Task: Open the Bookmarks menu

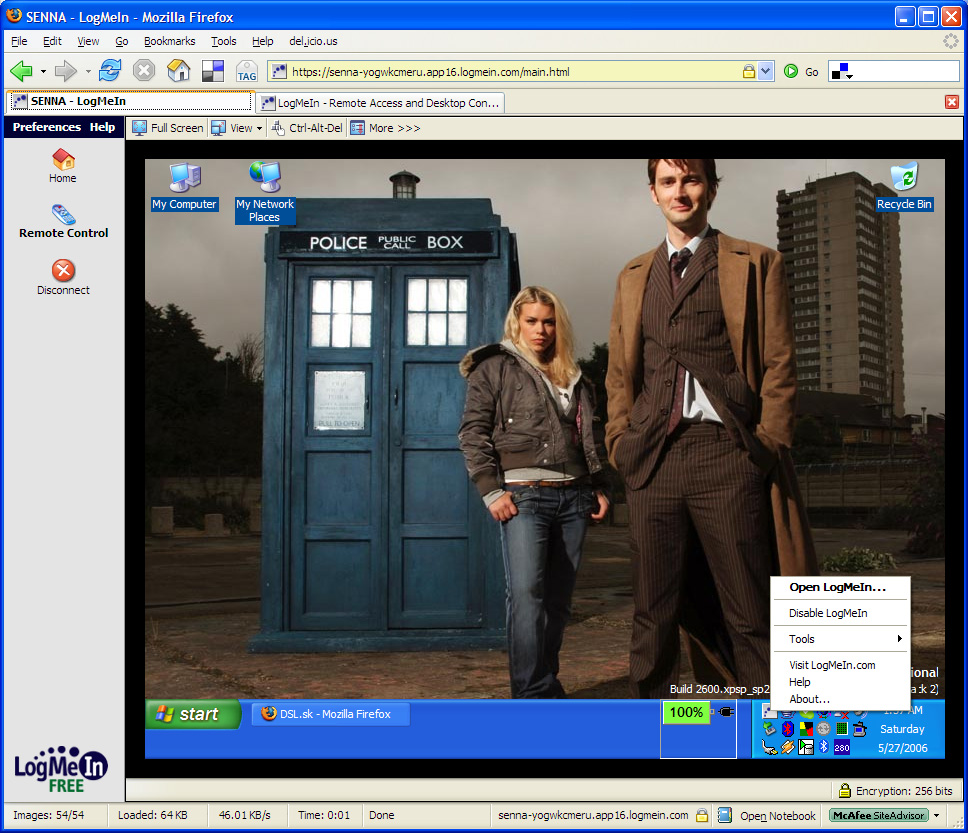Action: click(x=170, y=41)
